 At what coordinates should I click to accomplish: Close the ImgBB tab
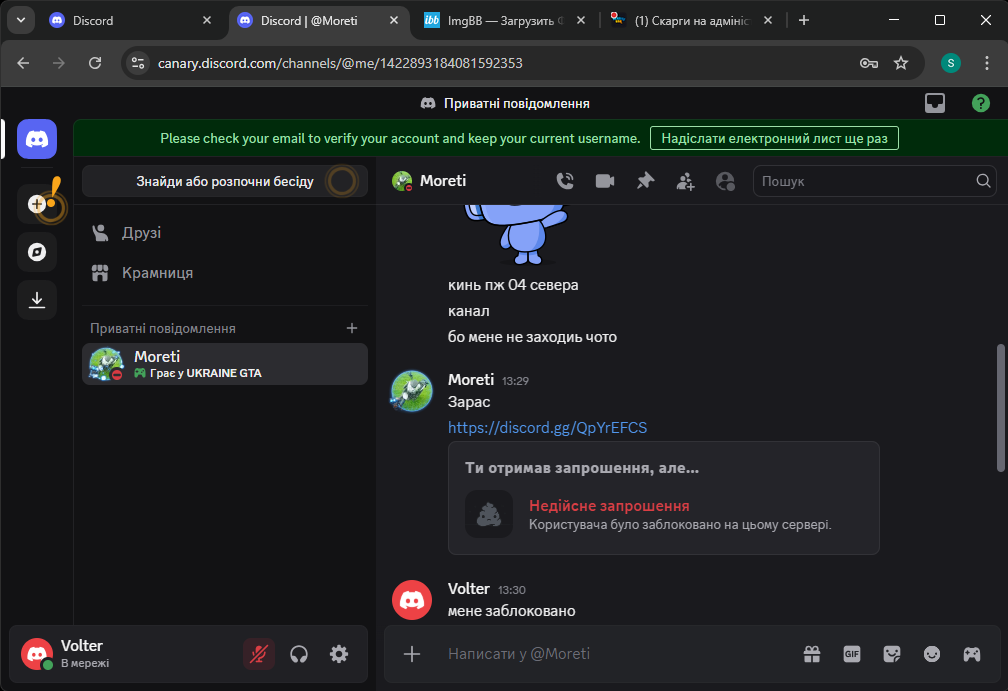point(580,21)
